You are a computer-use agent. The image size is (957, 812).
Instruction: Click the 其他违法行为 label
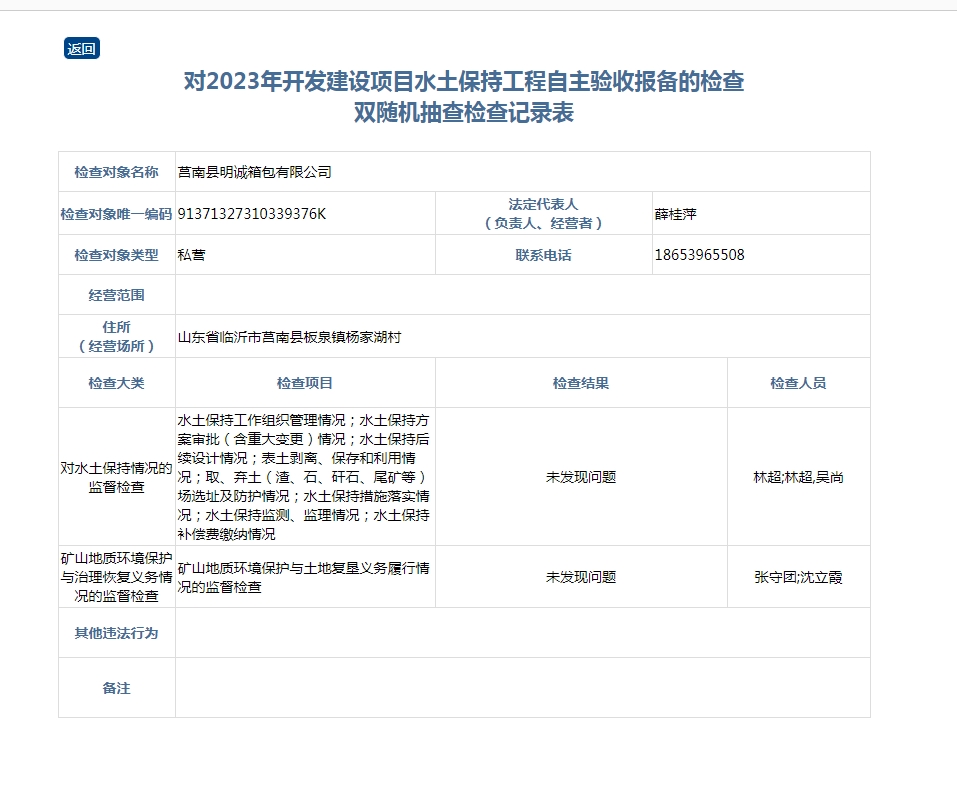[117, 634]
